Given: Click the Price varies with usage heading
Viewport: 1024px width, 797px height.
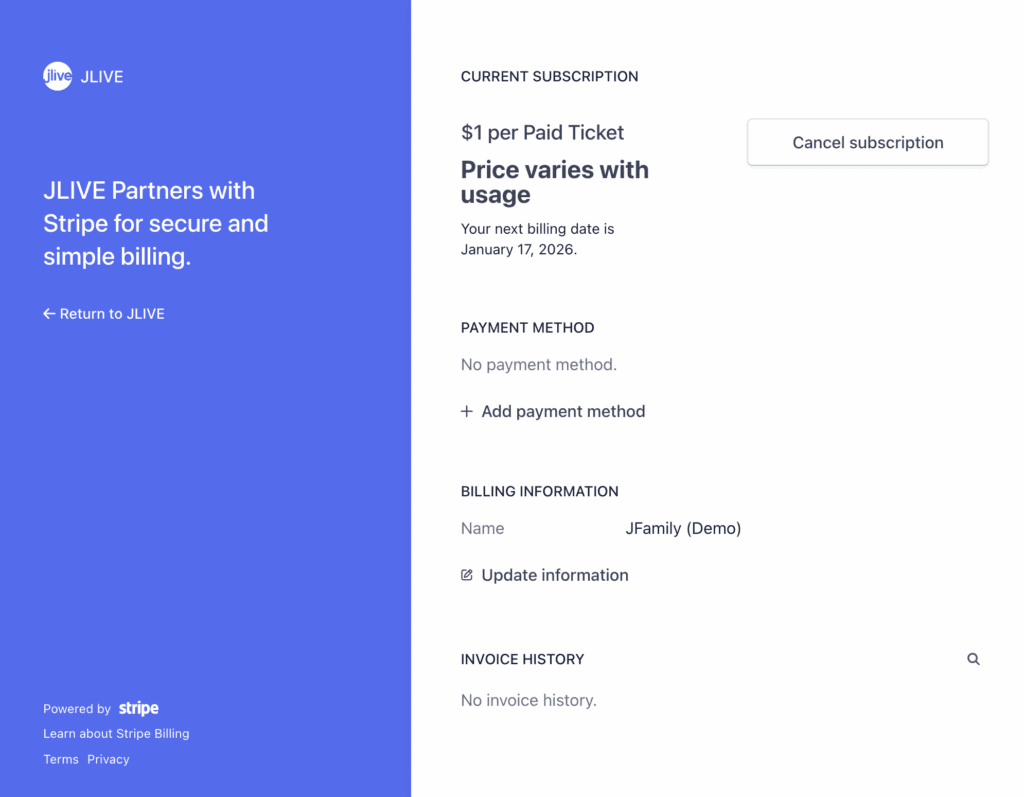Looking at the screenshot, I should (554, 182).
